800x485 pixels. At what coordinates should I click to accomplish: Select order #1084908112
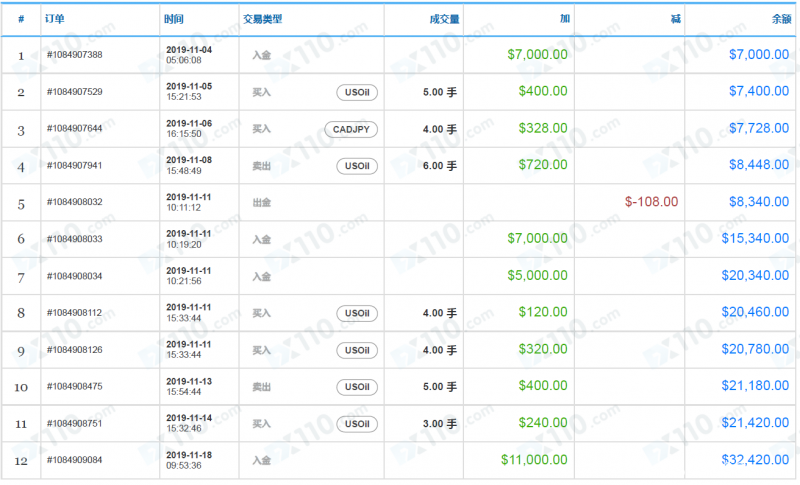coord(74,313)
